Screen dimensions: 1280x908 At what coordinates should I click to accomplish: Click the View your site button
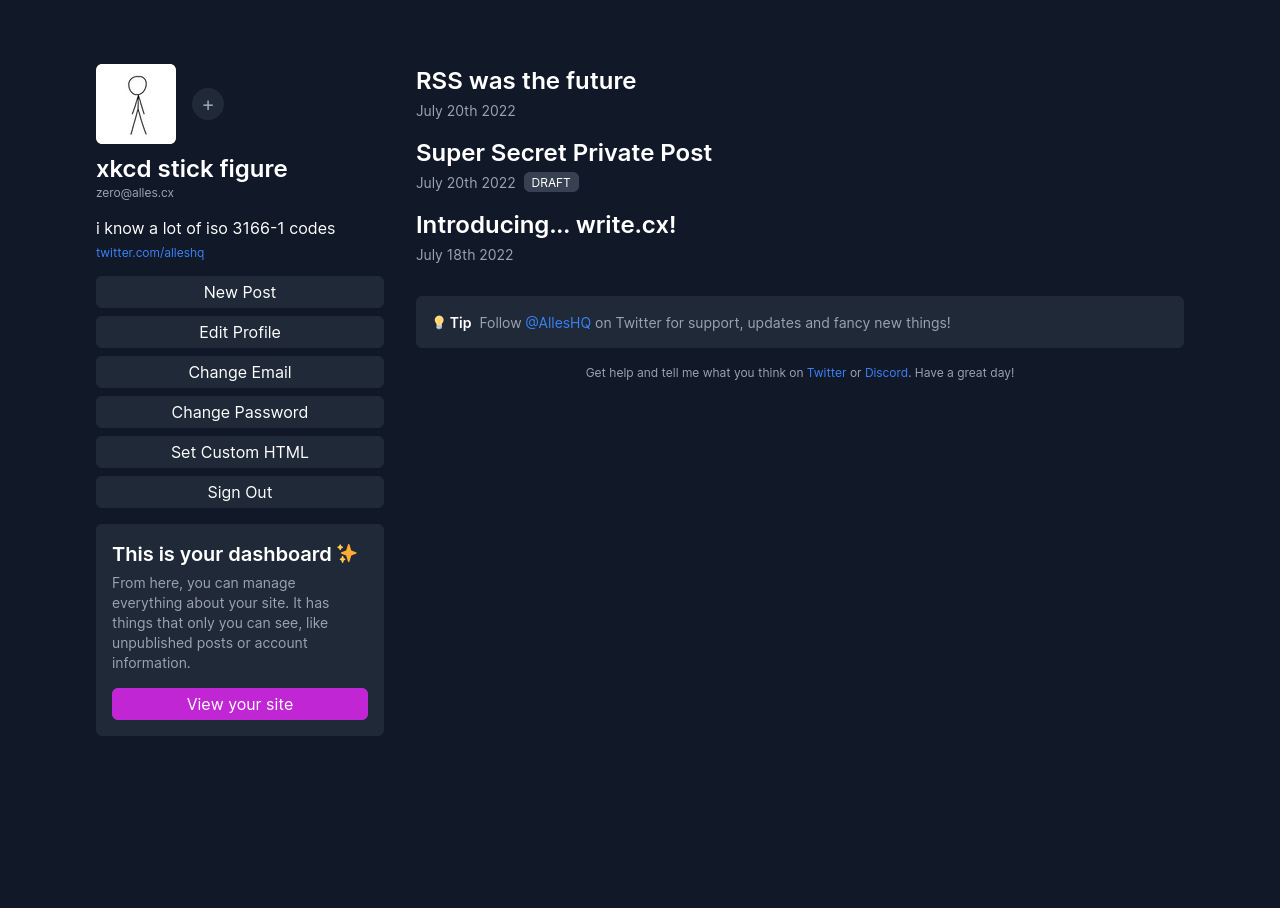[240, 704]
